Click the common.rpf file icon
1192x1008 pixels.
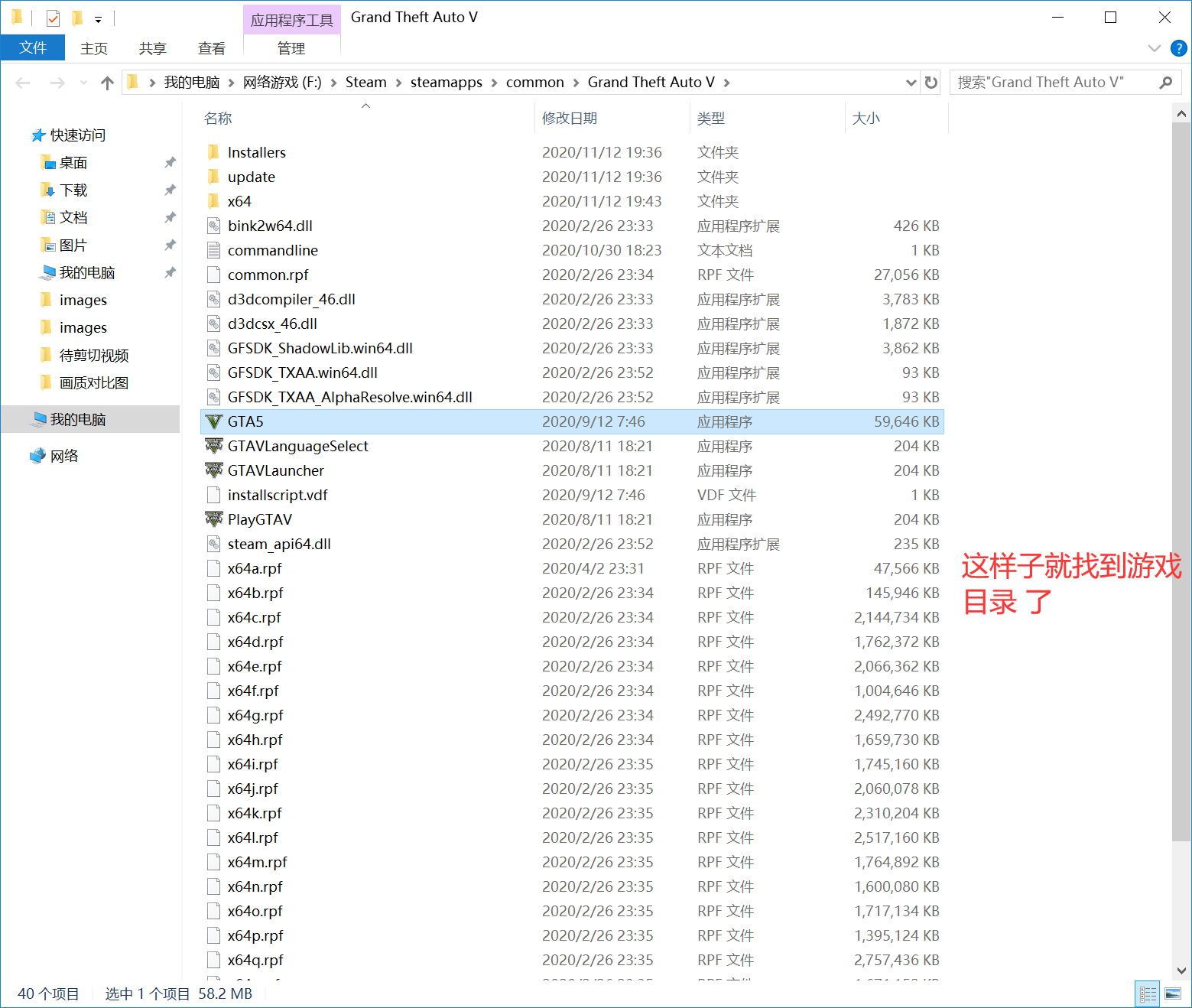pos(214,275)
